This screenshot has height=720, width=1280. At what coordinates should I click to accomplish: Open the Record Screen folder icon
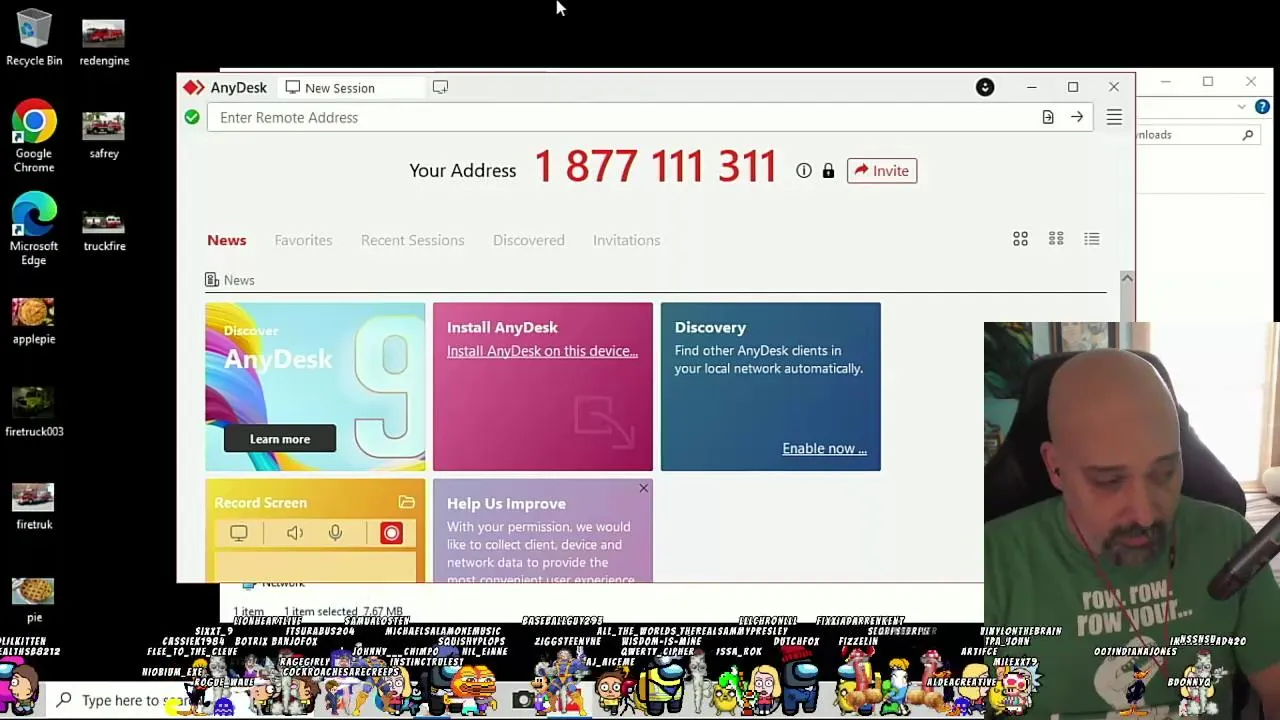point(407,502)
